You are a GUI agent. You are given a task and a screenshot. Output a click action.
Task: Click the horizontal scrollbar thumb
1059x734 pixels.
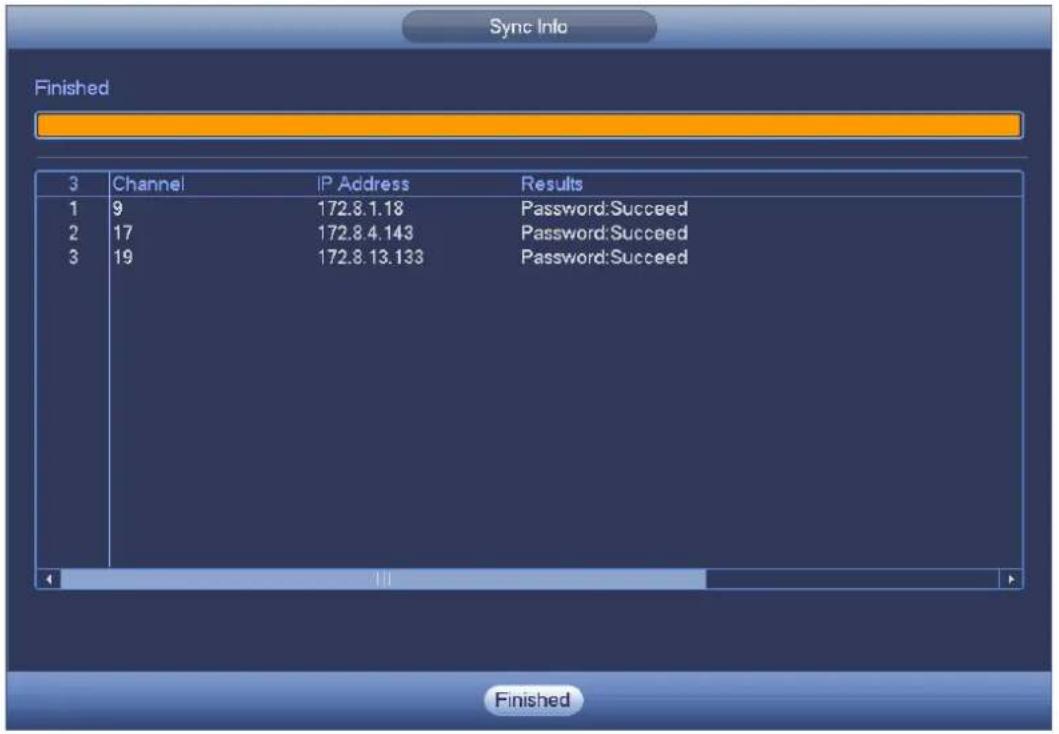pos(383,579)
